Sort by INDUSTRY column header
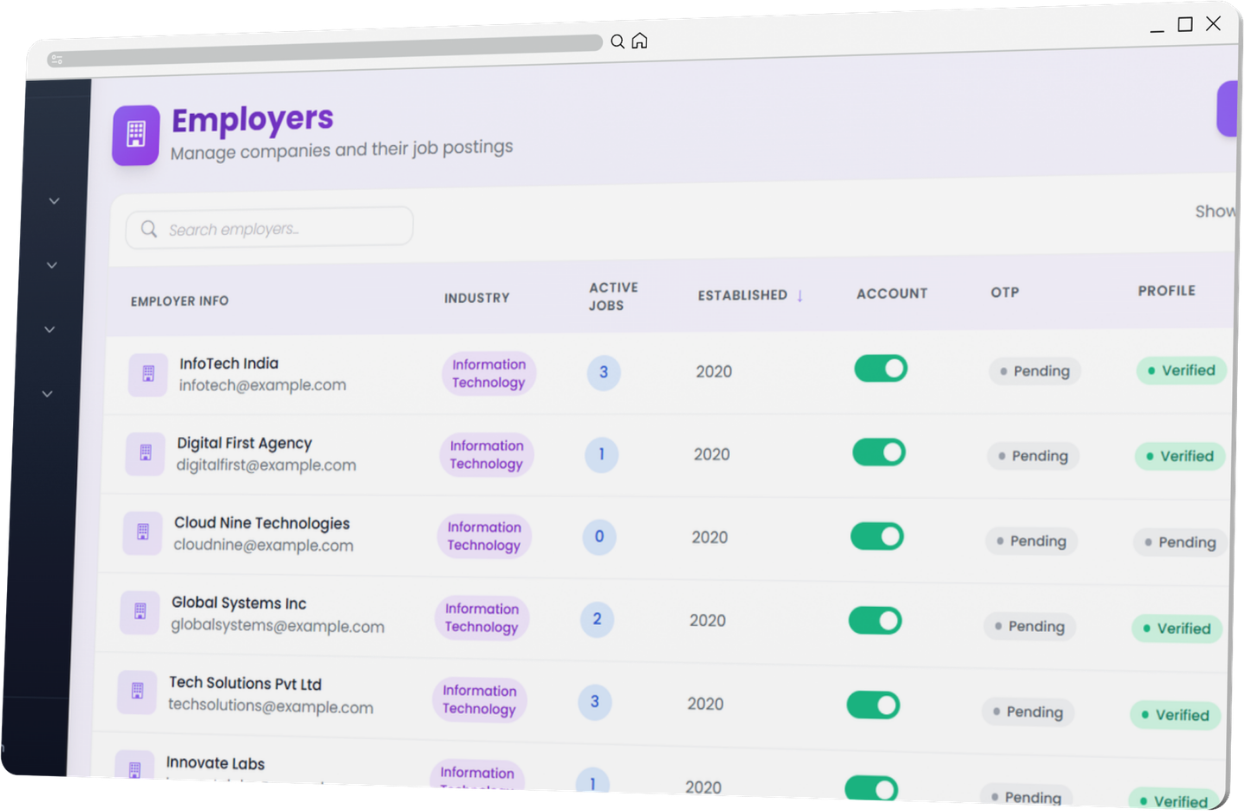This screenshot has height=811, width=1244. 477,298
